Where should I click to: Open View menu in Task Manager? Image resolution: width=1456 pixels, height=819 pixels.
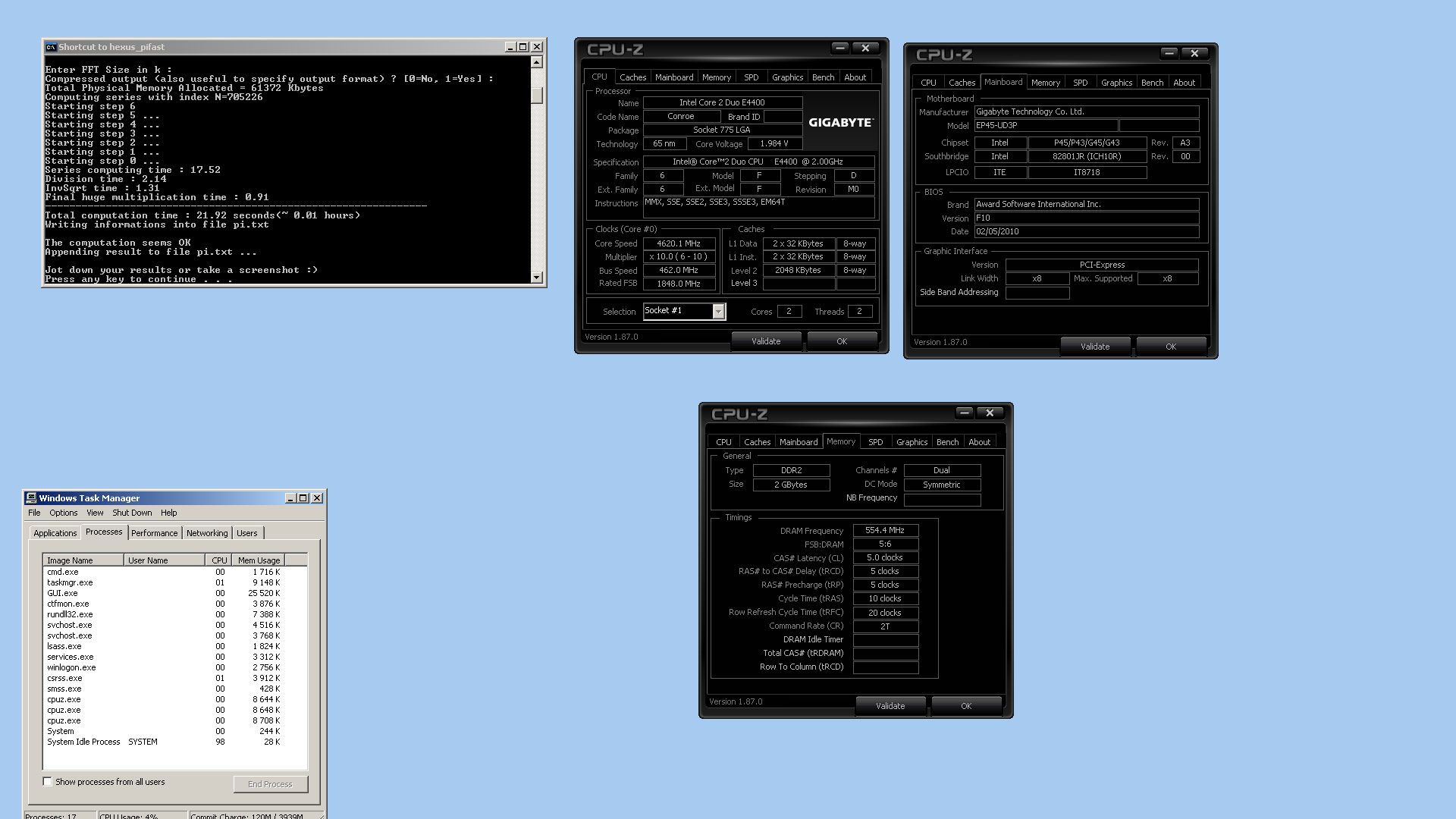(x=95, y=513)
